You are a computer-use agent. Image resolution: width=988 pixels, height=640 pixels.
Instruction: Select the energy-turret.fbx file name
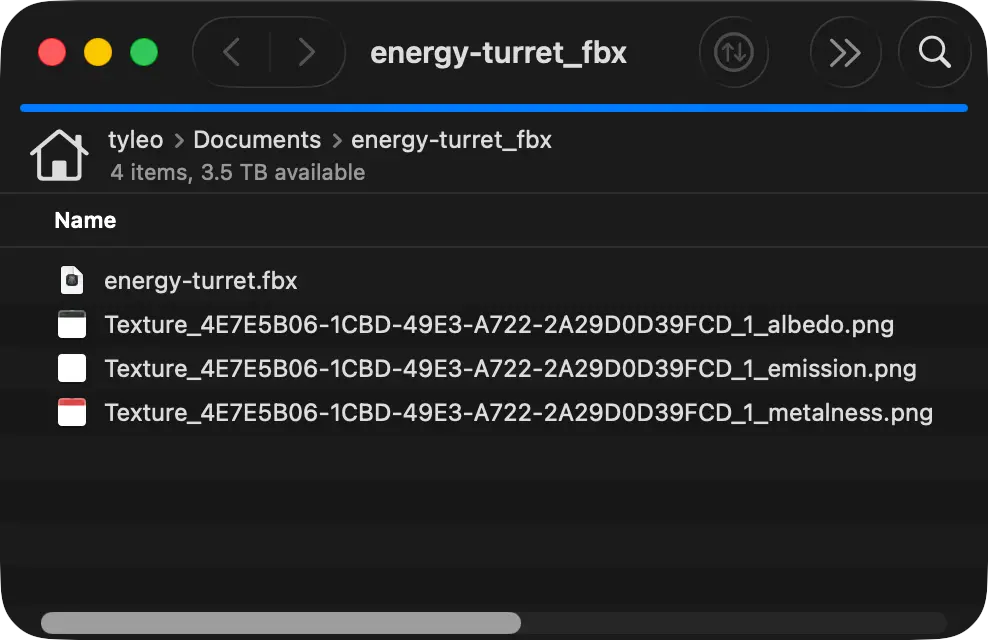click(x=201, y=281)
